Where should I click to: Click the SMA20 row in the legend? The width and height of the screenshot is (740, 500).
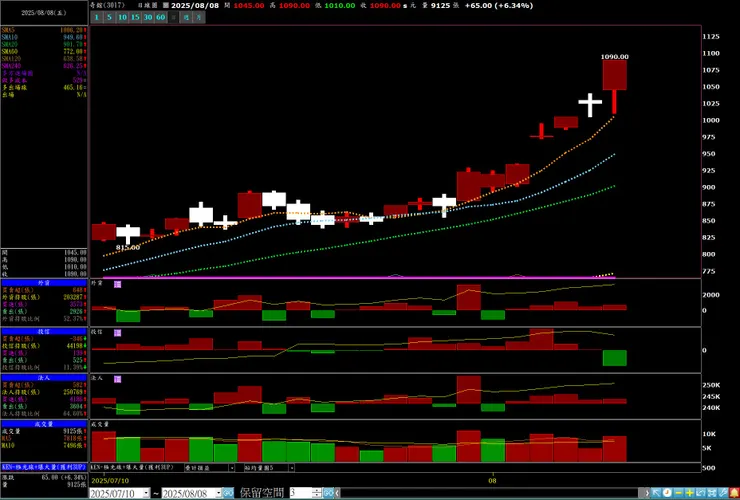coord(44,44)
